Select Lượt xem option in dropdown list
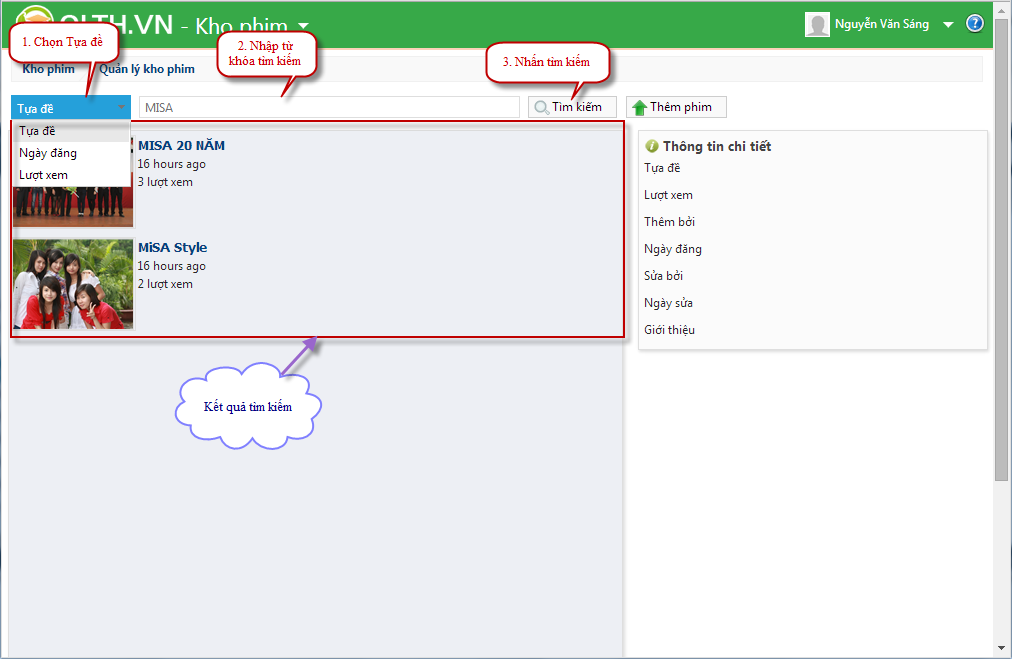Image resolution: width=1012 pixels, height=659 pixels. [71, 175]
